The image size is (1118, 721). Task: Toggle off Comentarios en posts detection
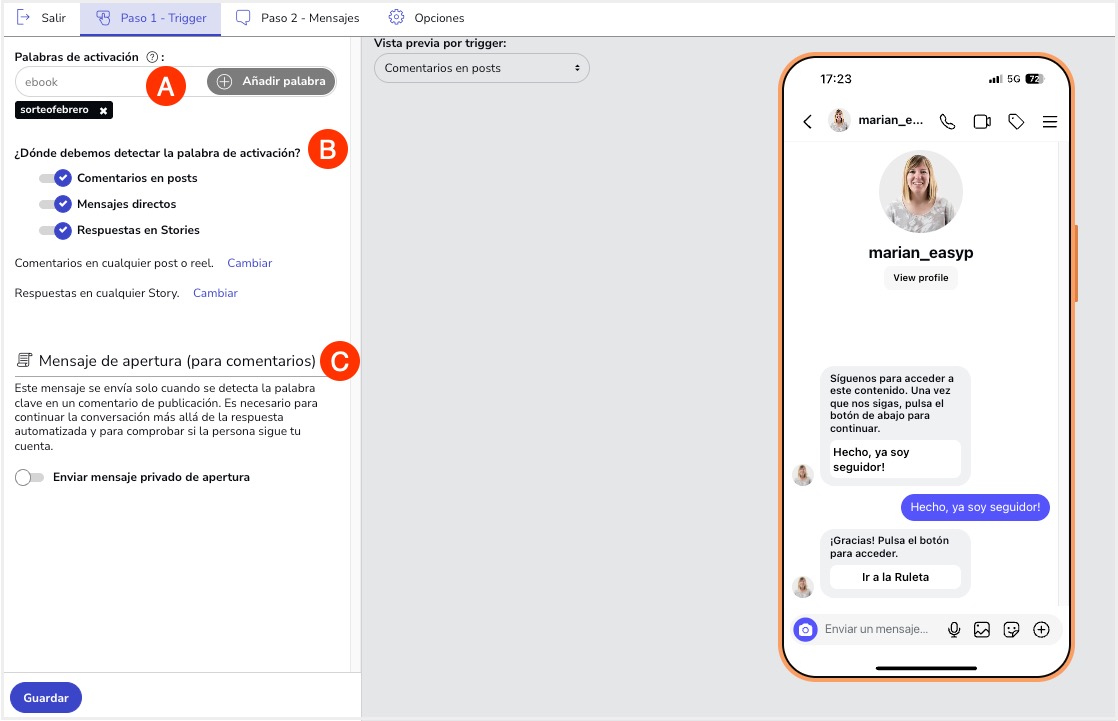(x=55, y=178)
